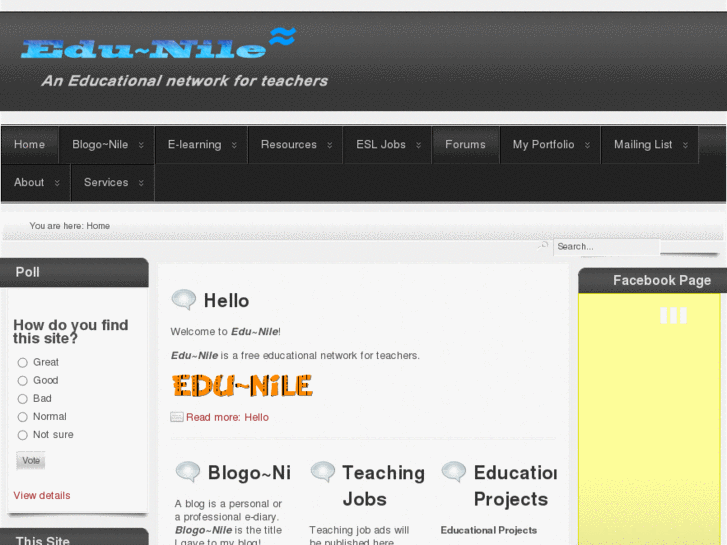The image size is (727, 545).
Task: Click the speech bubble icon beside Blogo~Ni heading
Action: coord(188,472)
